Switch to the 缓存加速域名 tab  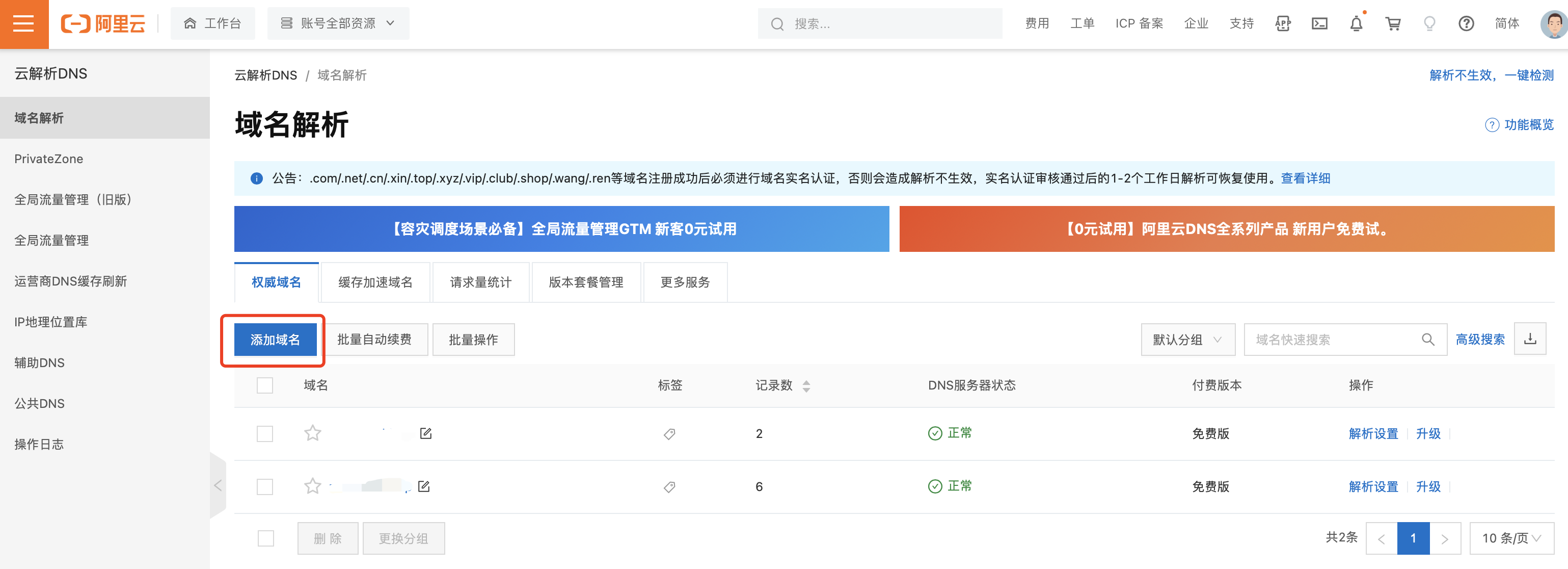point(375,282)
